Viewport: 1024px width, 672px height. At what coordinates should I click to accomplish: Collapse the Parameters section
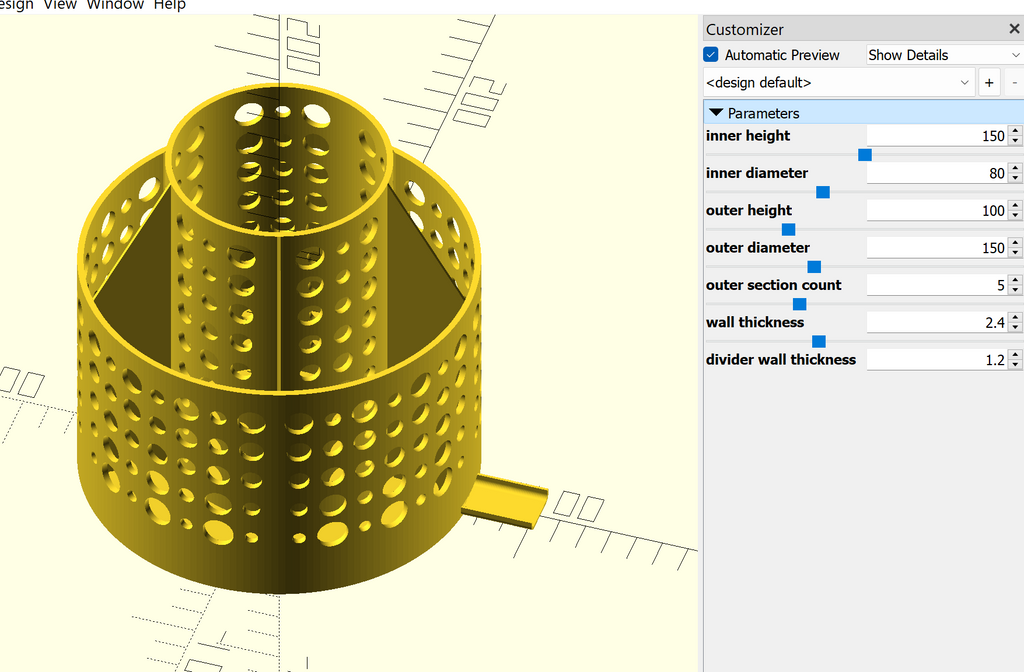716,113
